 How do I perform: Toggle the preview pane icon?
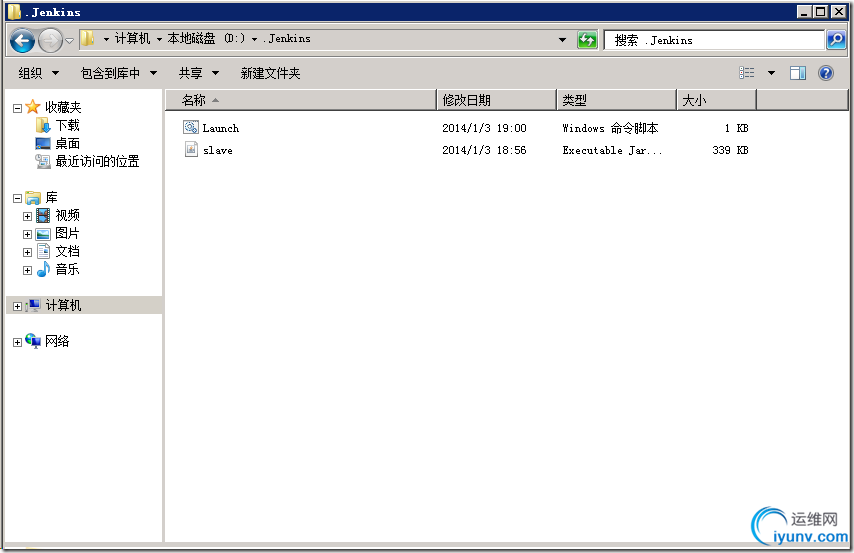coord(798,73)
